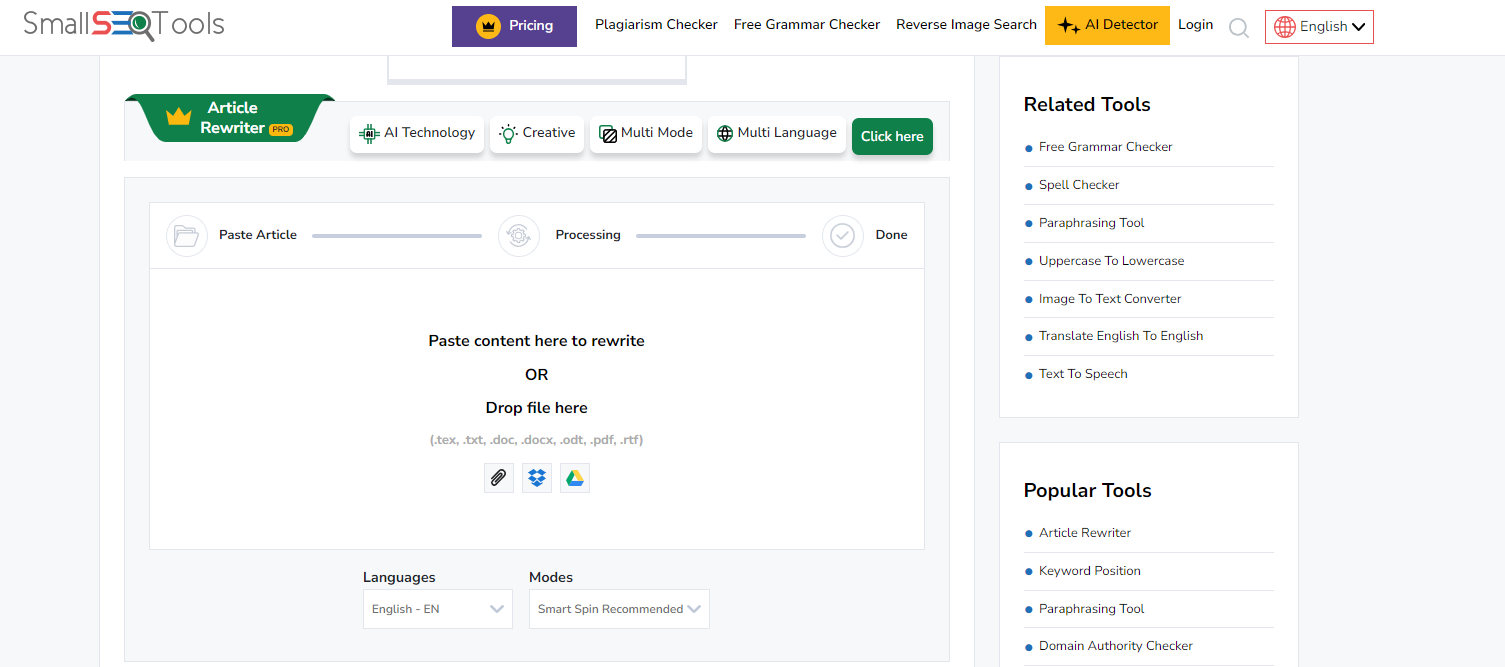Image resolution: width=1505 pixels, height=667 pixels.
Task: Click the Login link
Action: point(1195,25)
